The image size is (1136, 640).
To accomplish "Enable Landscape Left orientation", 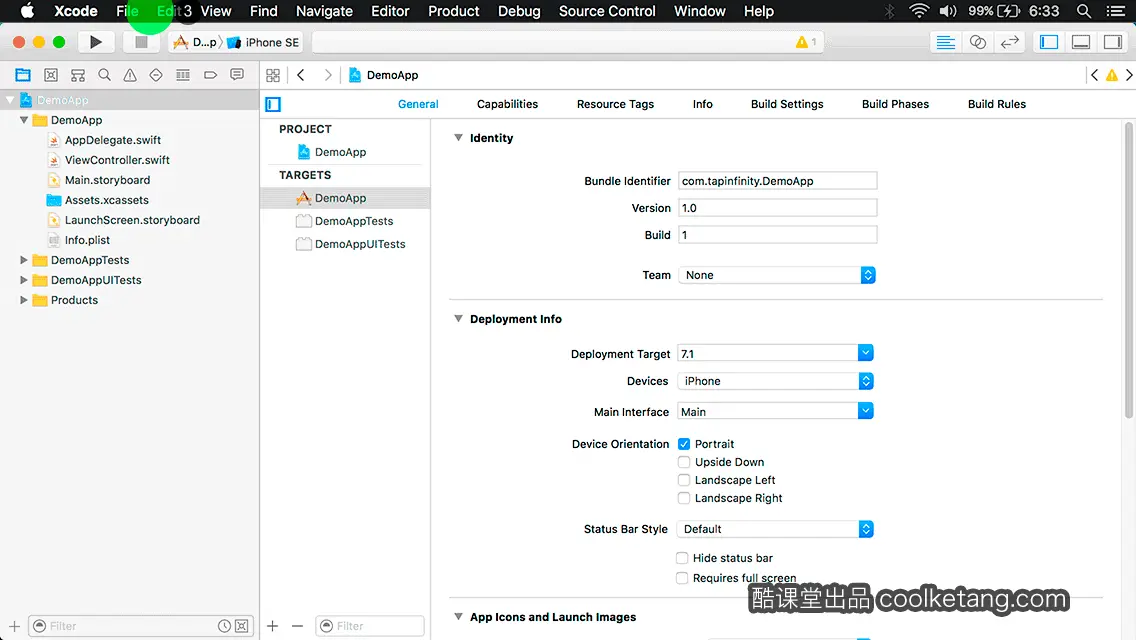I will click(684, 480).
